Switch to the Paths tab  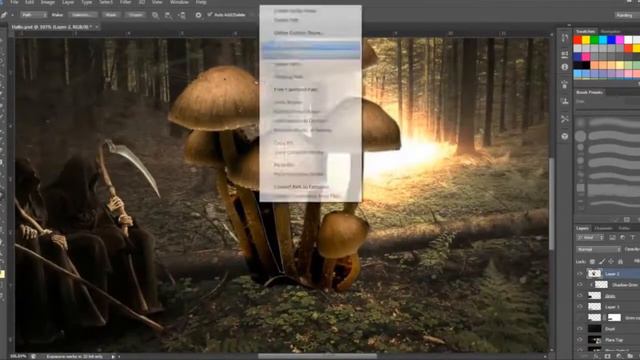[x=624, y=228]
